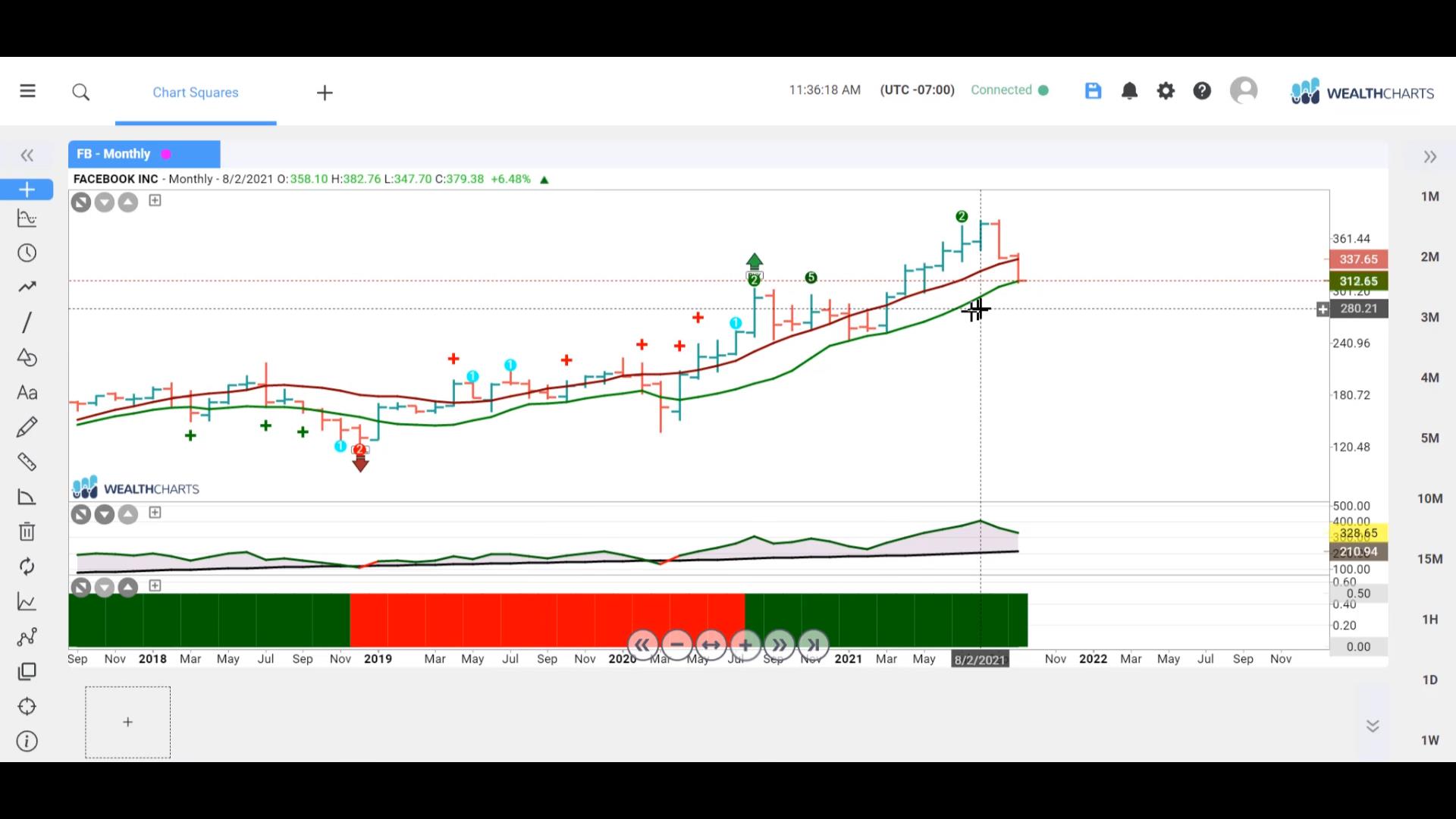Expand more timeframes double chevron
This screenshot has height=819, width=1456.
1373,726
